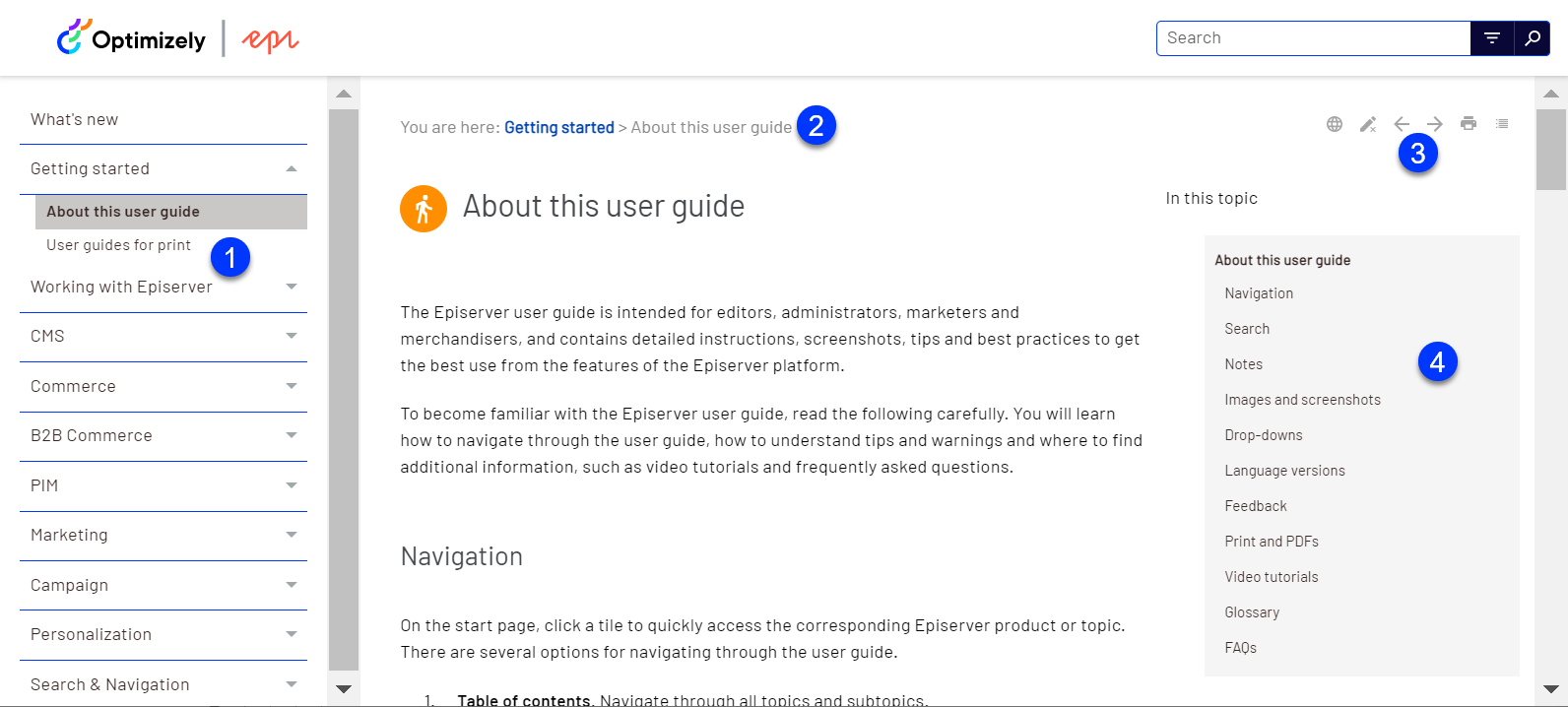1568x707 pixels.
Task: Select User guides for print
Action: coord(118,245)
